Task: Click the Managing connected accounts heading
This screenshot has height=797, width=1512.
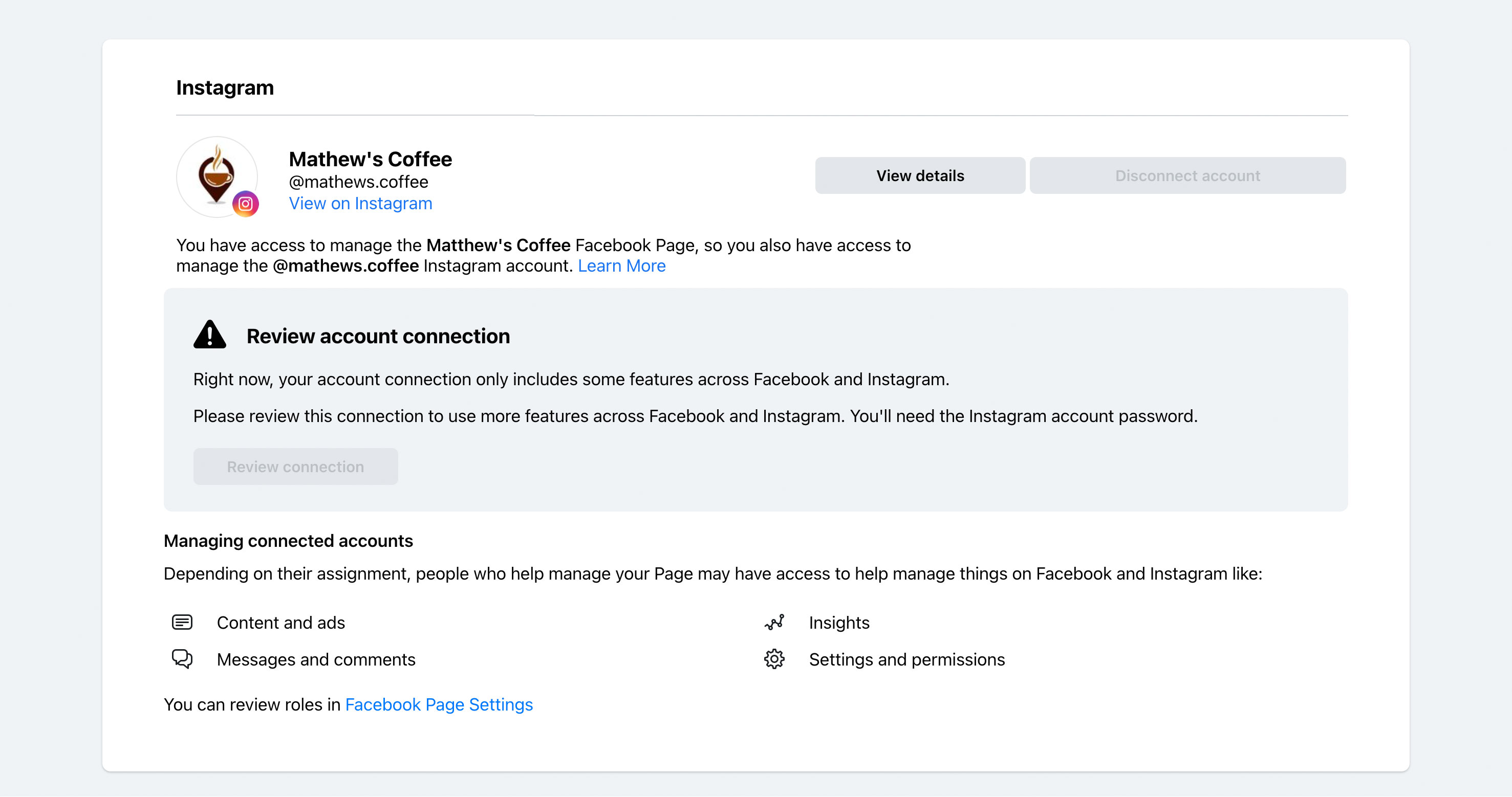Action: [x=288, y=541]
